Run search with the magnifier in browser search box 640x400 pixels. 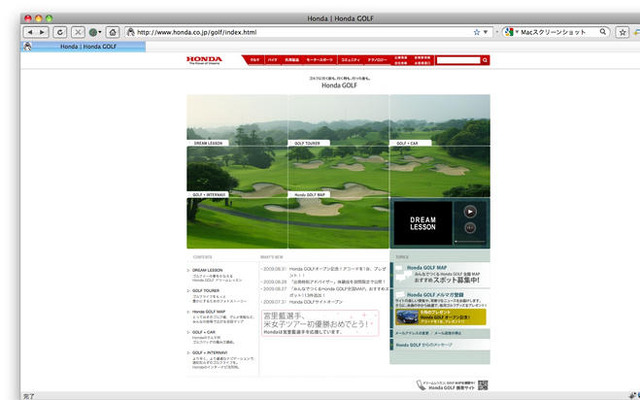(603, 32)
